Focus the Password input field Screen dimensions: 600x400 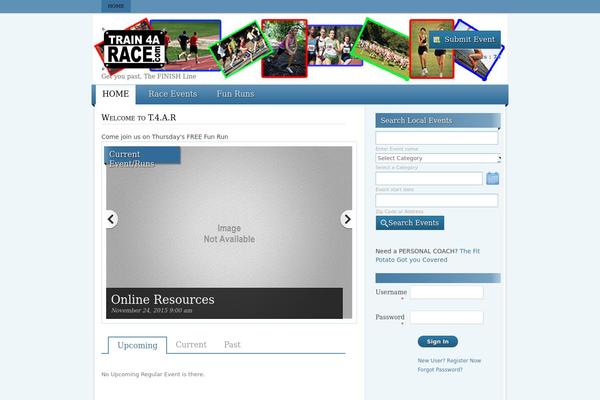(x=447, y=317)
